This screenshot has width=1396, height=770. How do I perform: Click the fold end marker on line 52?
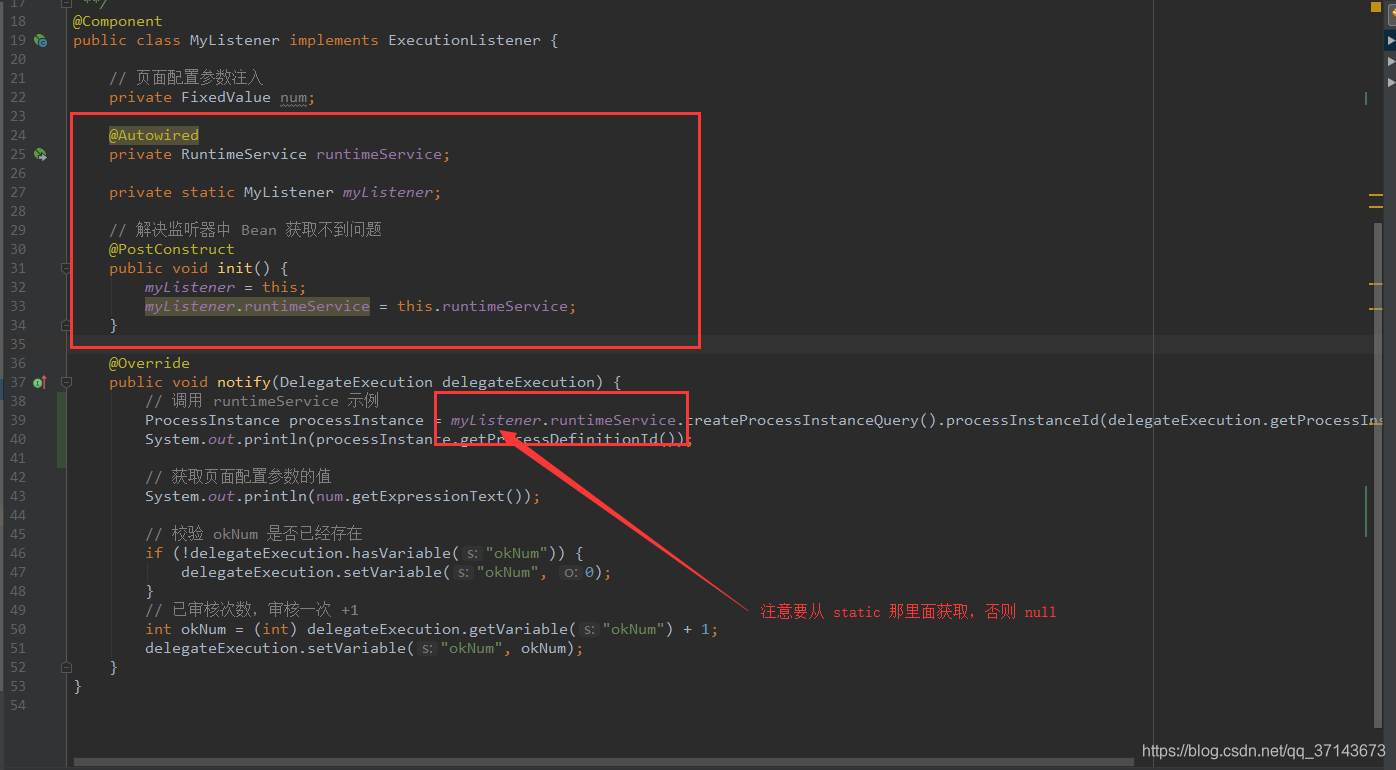66,667
